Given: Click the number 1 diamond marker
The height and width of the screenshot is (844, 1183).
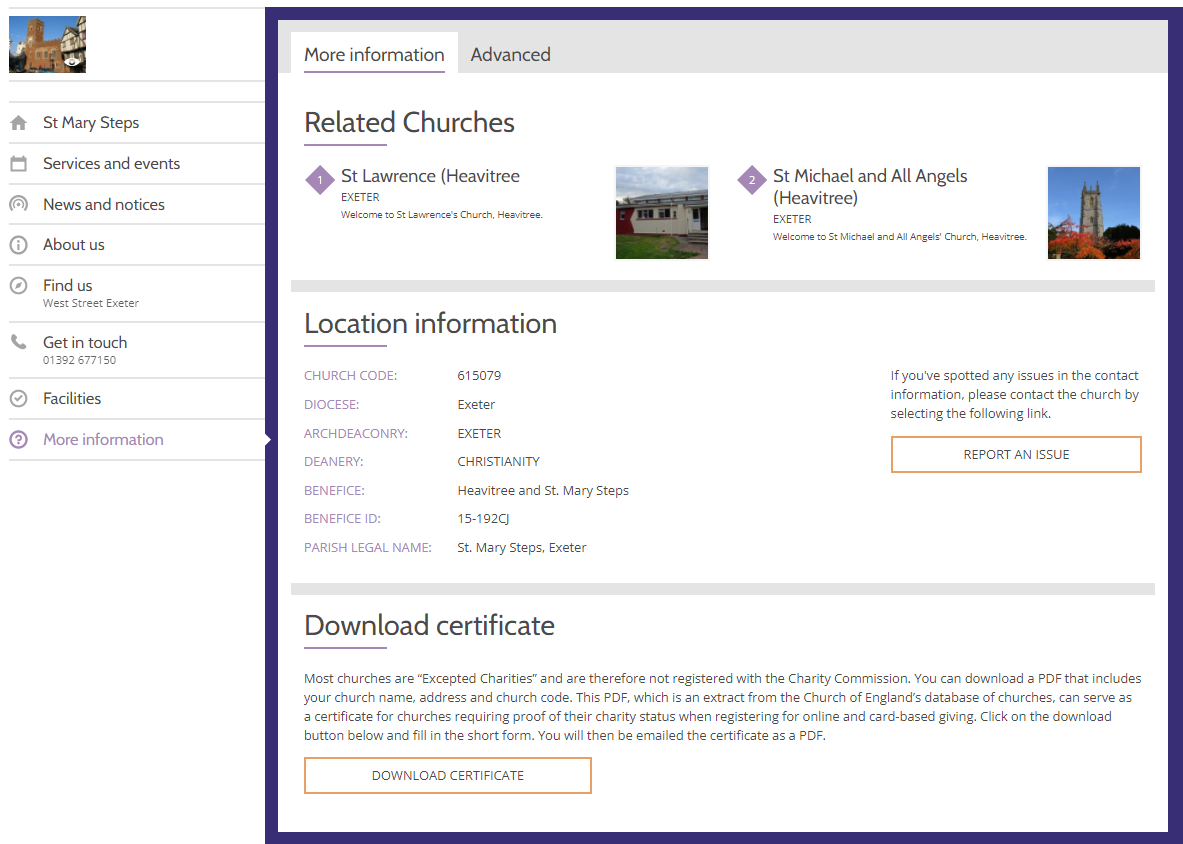Looking at the screenshot, I should (319, 181).
